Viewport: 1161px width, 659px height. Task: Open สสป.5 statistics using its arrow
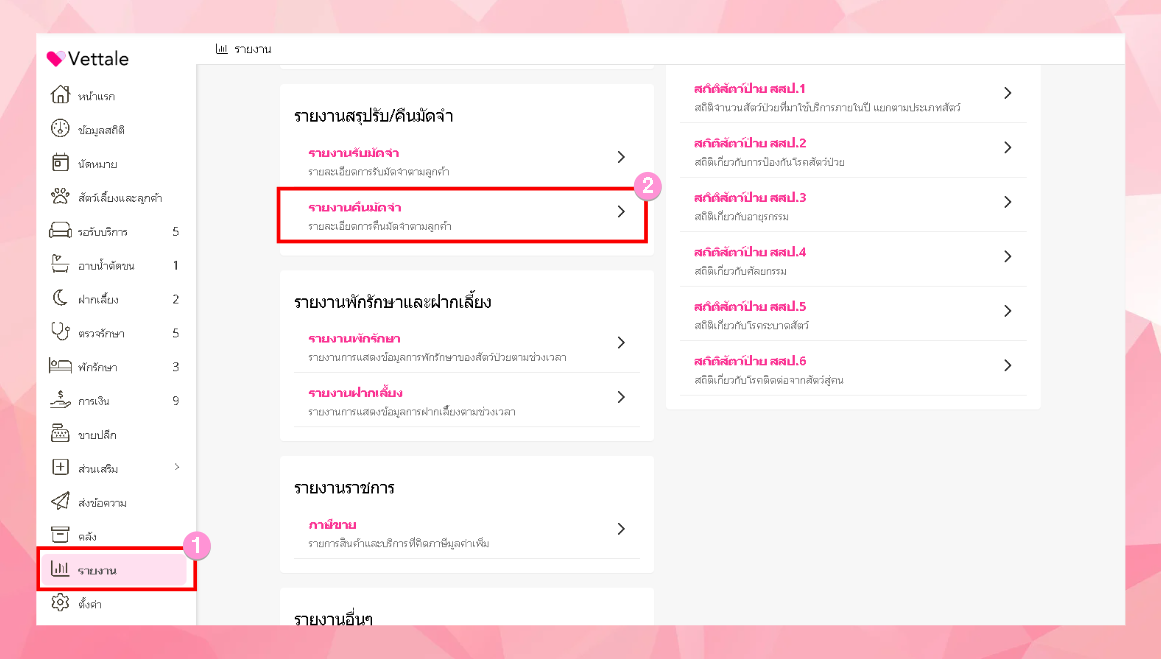[x=1008, y=311]
